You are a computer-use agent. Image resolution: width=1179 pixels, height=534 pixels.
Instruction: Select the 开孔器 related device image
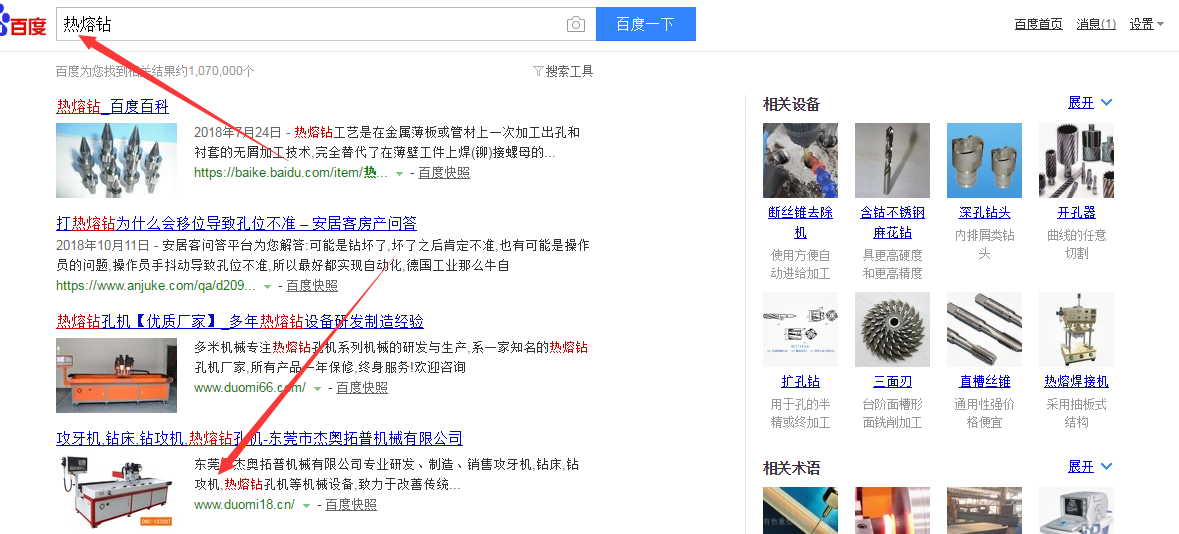(1076, 160)
